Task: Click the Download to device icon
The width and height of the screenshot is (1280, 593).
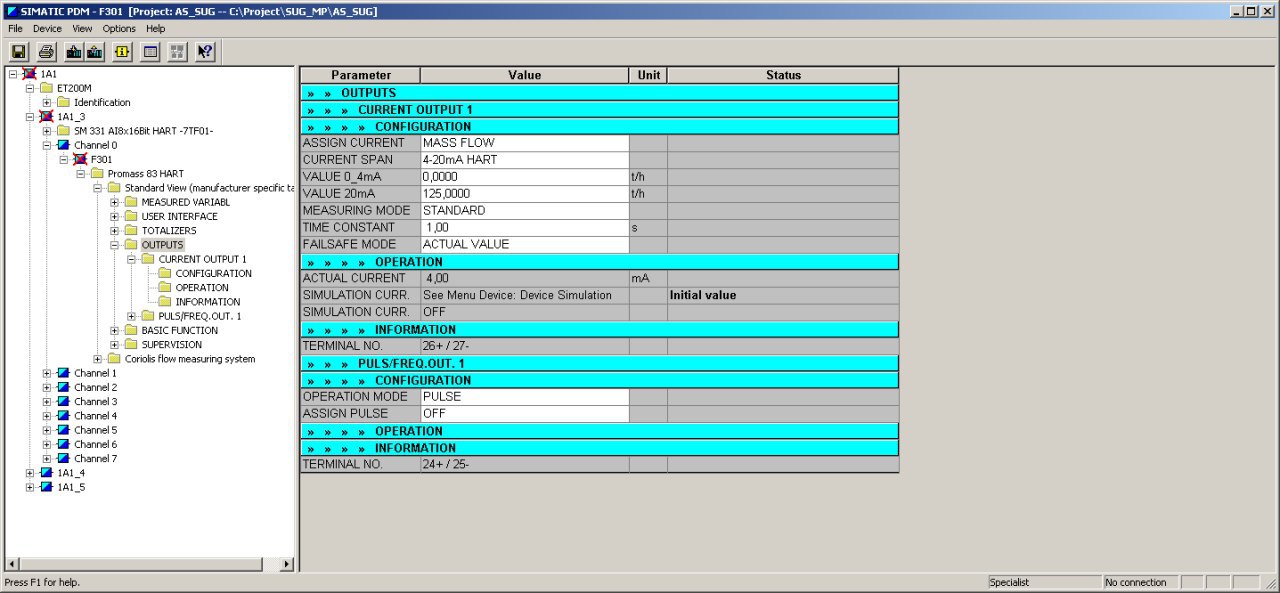Action: coord(73,51)
